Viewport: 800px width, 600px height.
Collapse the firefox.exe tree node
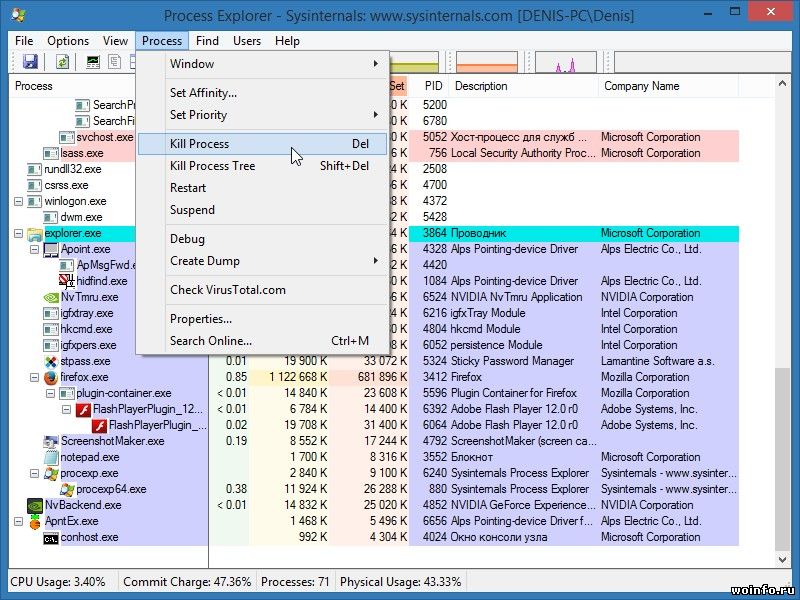(x=34, y=378)
